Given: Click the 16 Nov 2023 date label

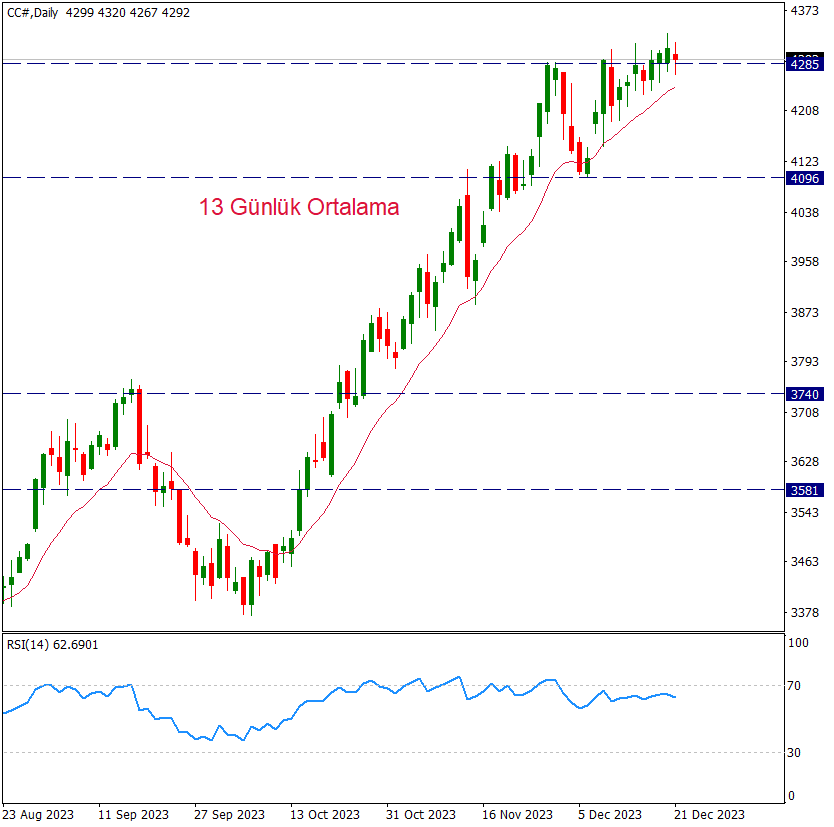Looking at the screenshot, I should point(517,815).
